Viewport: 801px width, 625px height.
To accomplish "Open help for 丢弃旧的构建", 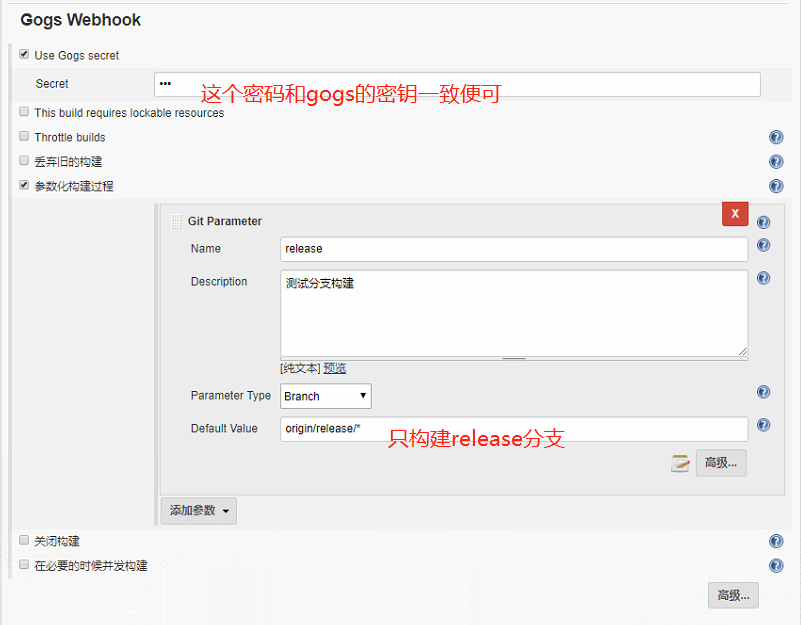I will click(776, 161).
